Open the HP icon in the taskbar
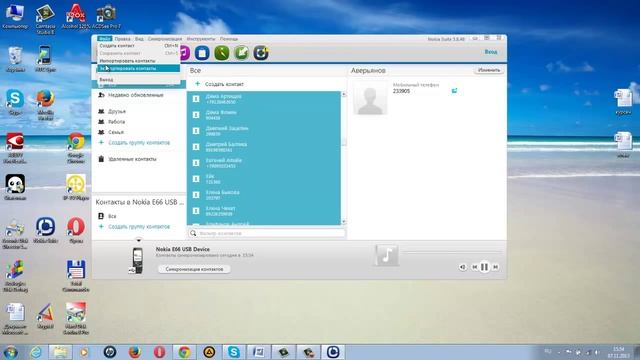The image size is (640, 360). tap(110, 352)
